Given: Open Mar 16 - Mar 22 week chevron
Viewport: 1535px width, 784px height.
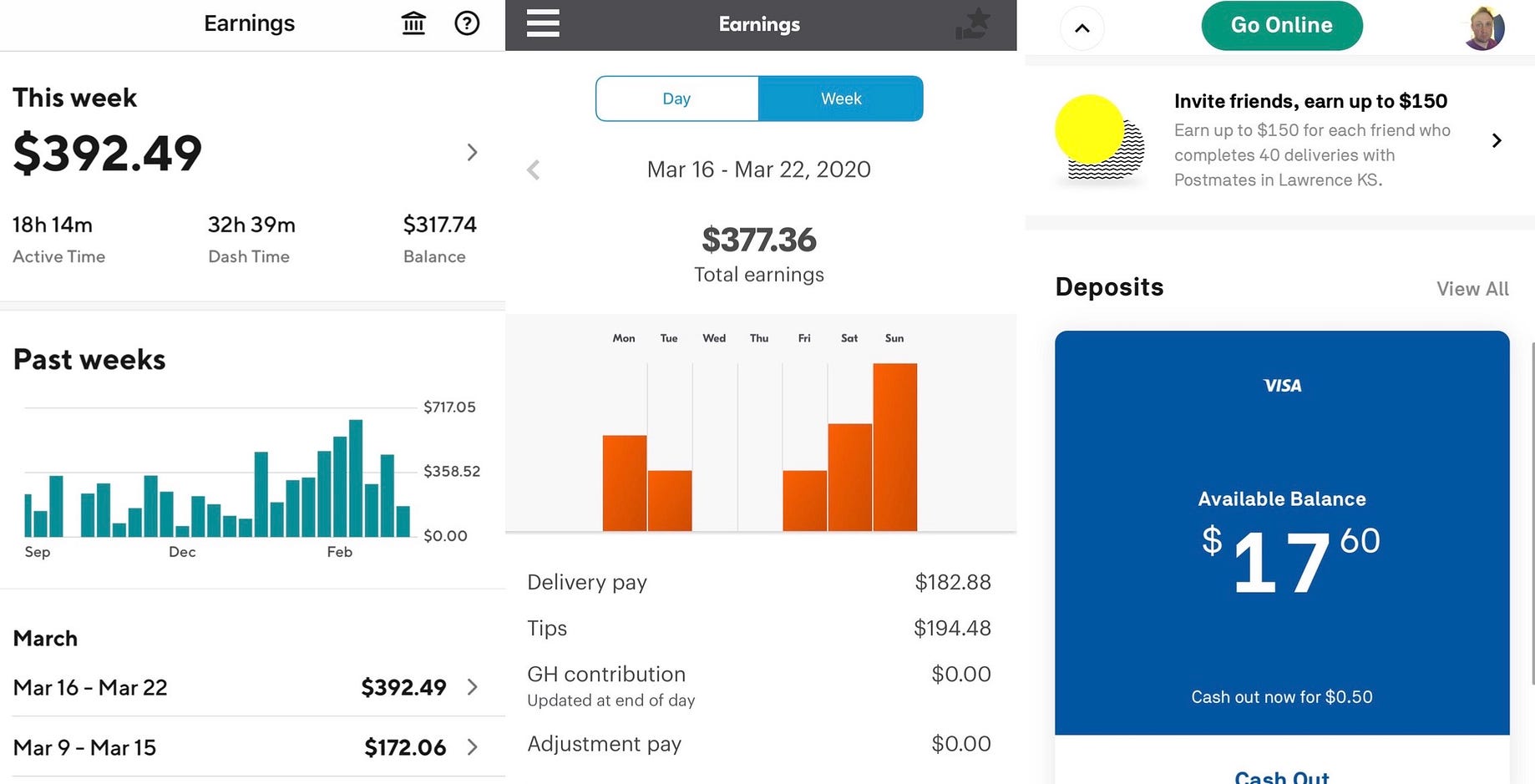Looking at the screenshot, I should (473, 687).
